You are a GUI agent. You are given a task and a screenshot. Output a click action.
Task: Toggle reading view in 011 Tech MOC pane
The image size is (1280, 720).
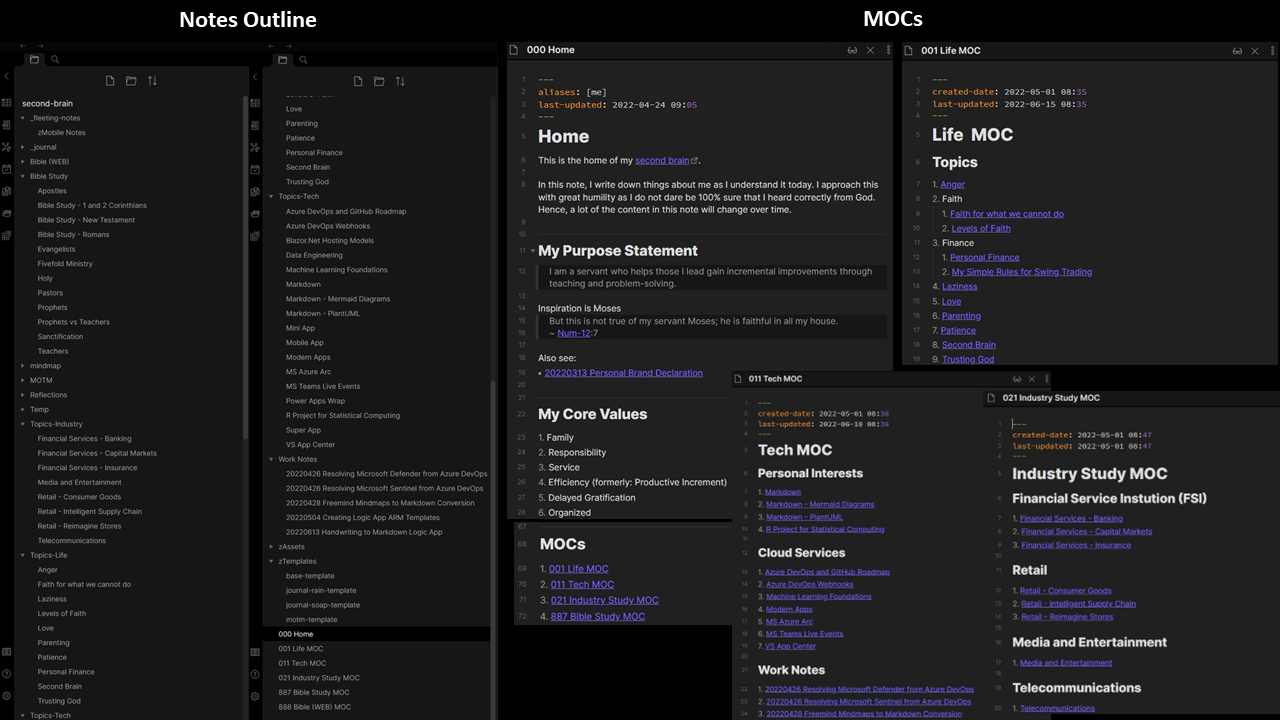point(1017,379)
